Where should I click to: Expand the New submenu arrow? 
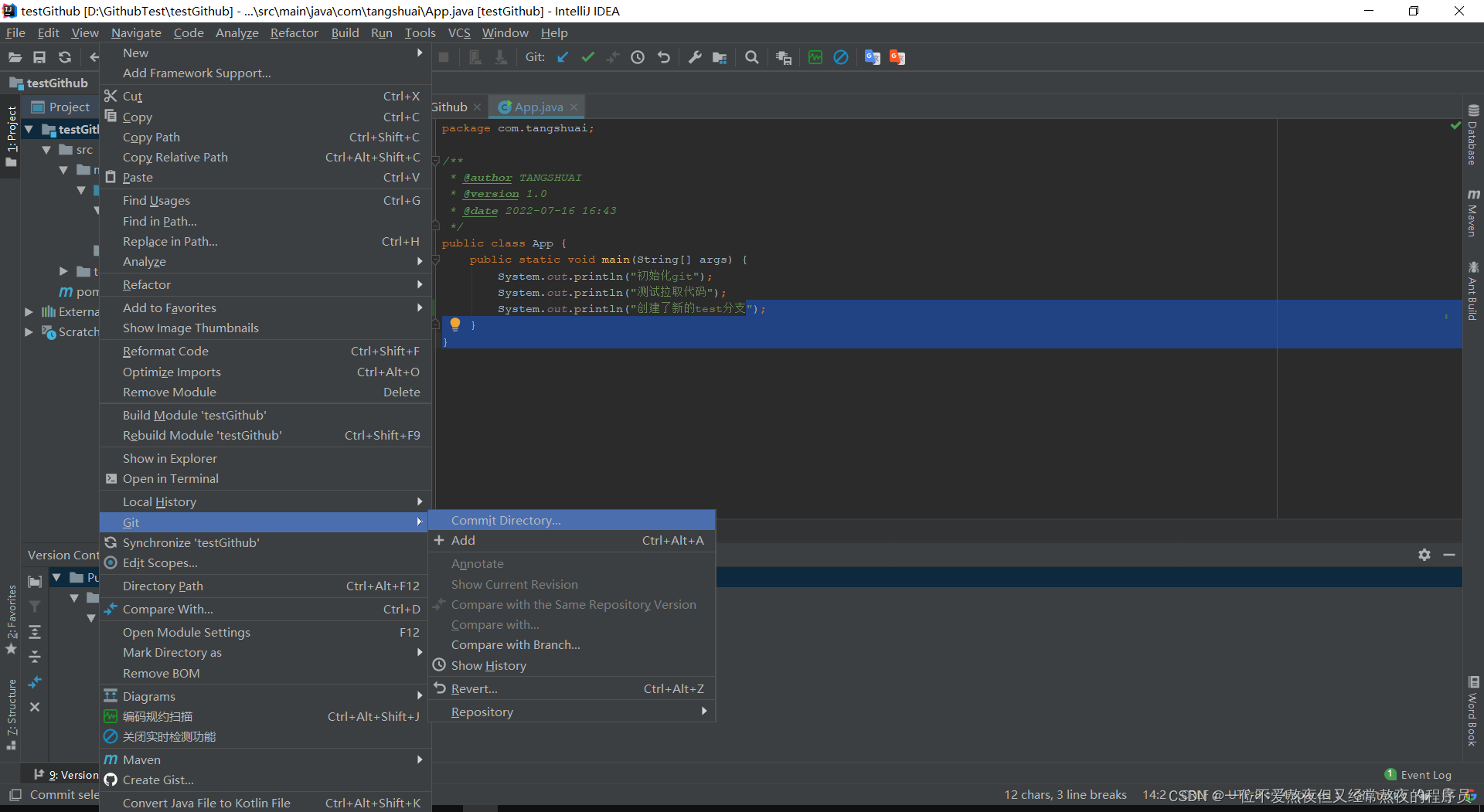pos(420,53)
